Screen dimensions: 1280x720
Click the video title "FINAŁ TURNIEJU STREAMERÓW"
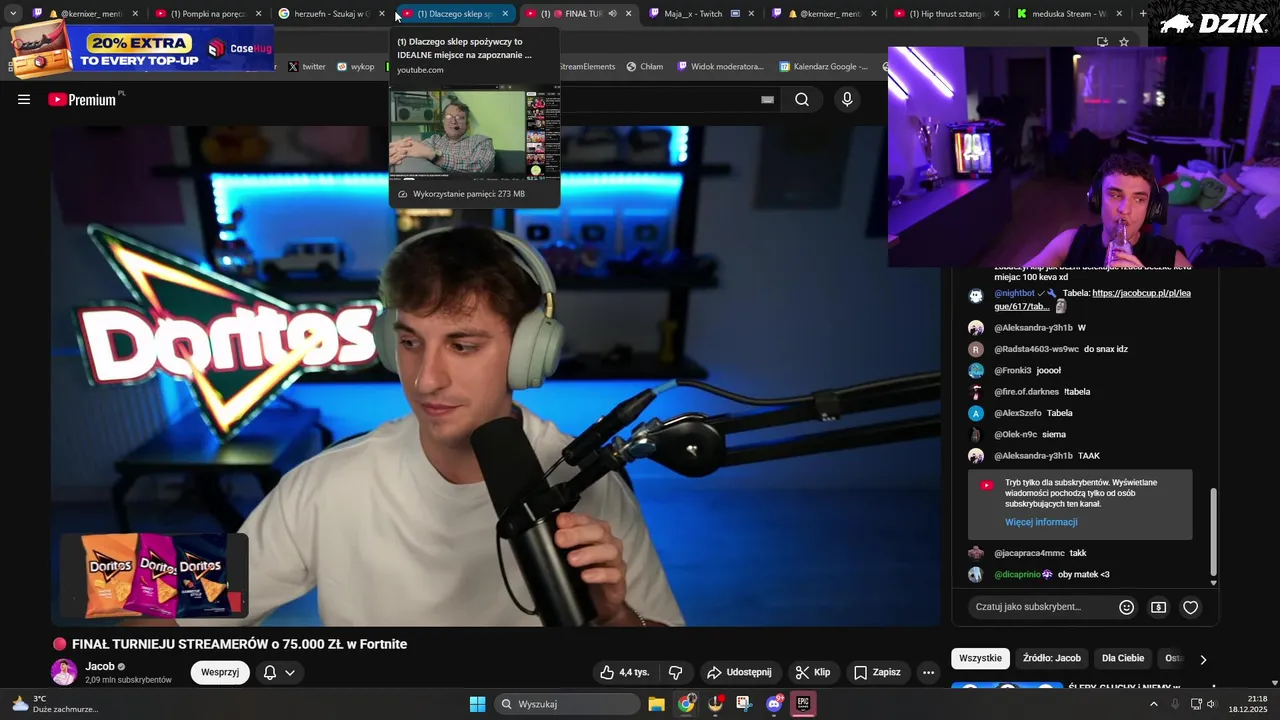[x=239, y=644]
